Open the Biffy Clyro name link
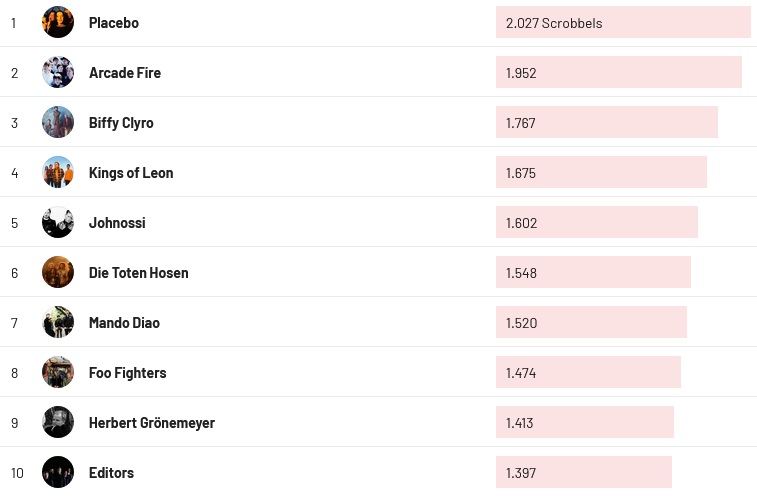757x496 pixels. (121, 123)
